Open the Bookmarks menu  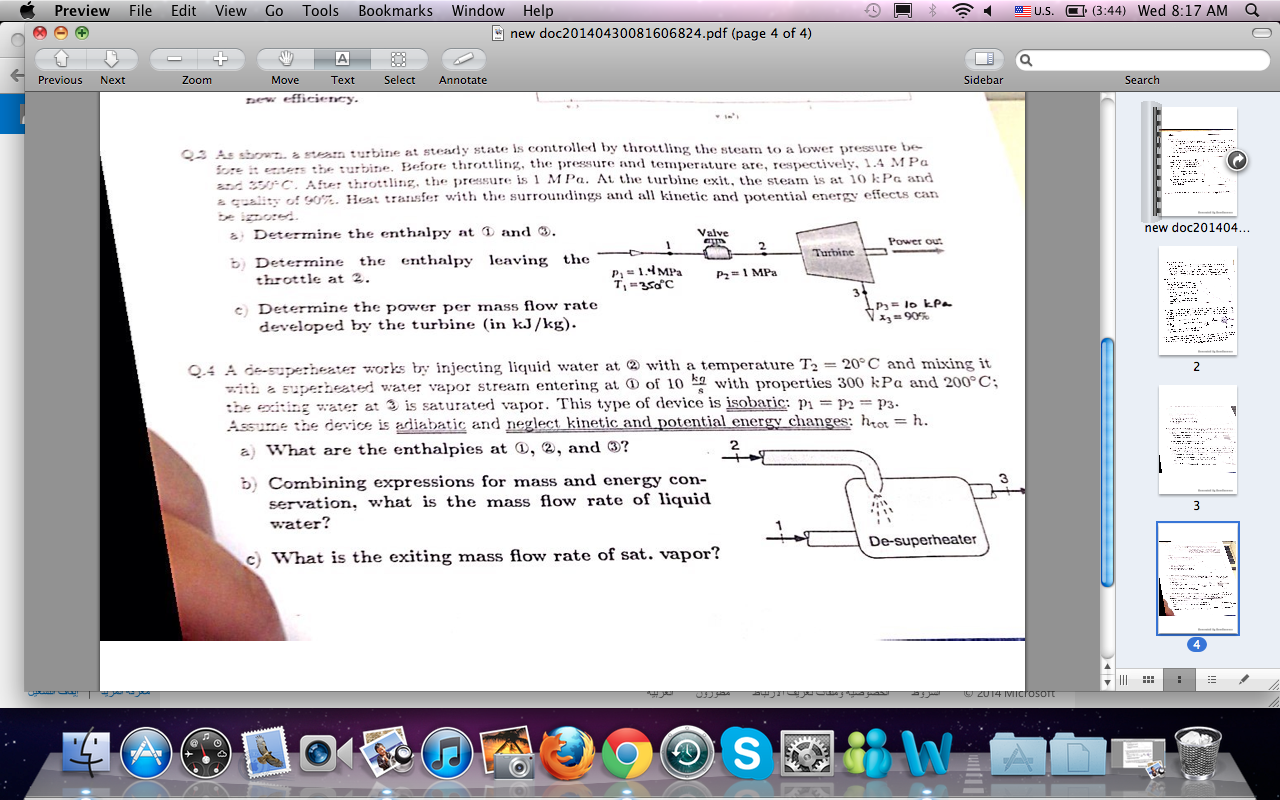(395, 11)
